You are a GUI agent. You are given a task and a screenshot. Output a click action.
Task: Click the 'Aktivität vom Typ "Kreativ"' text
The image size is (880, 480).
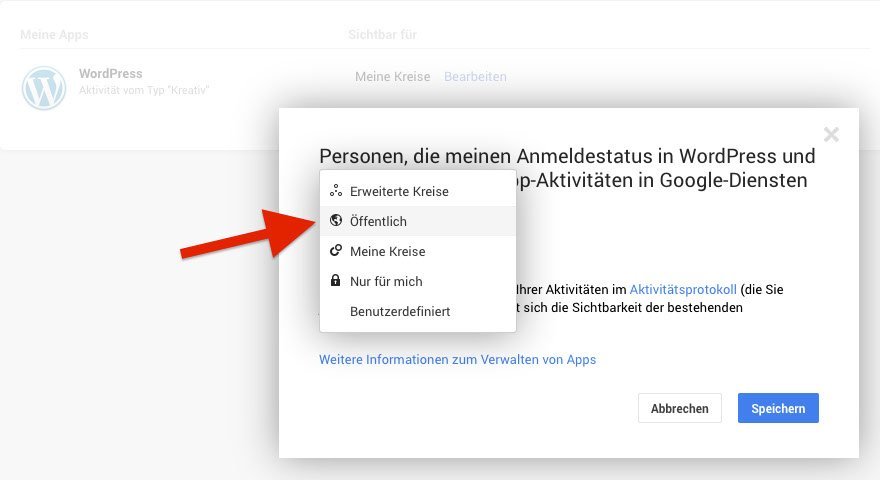pos(144,90)
